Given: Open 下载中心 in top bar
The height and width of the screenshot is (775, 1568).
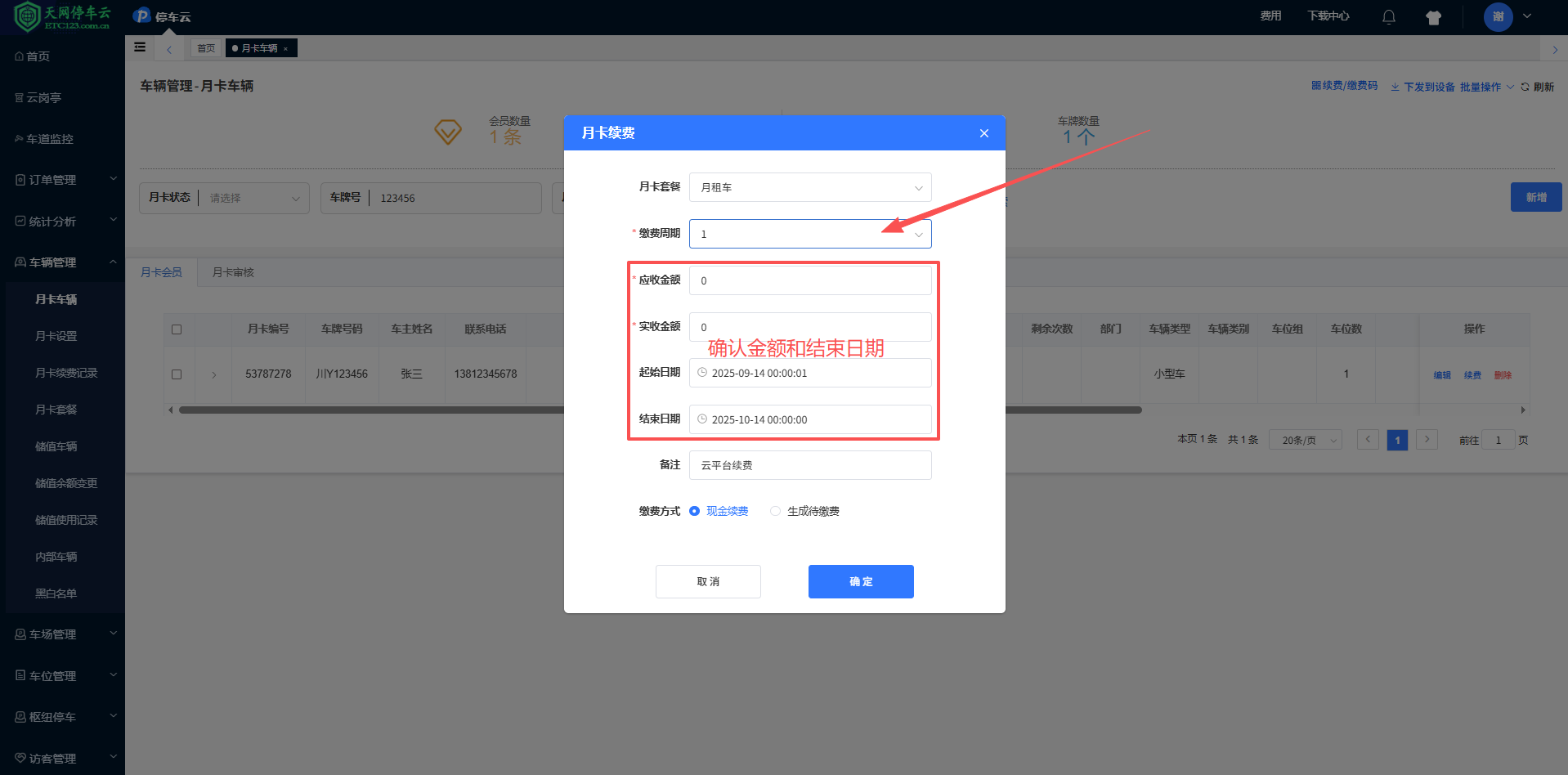Looking at the screenshot, I should coord(1328,16).
